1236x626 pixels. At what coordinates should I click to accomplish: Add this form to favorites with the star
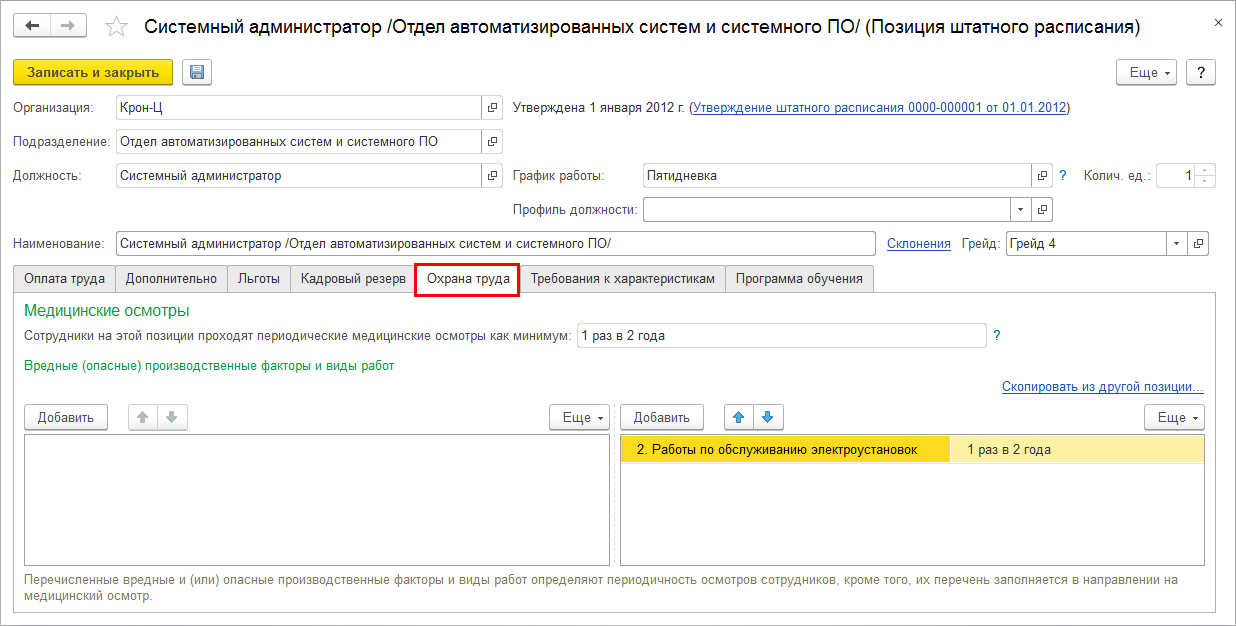tap(116, 27)
